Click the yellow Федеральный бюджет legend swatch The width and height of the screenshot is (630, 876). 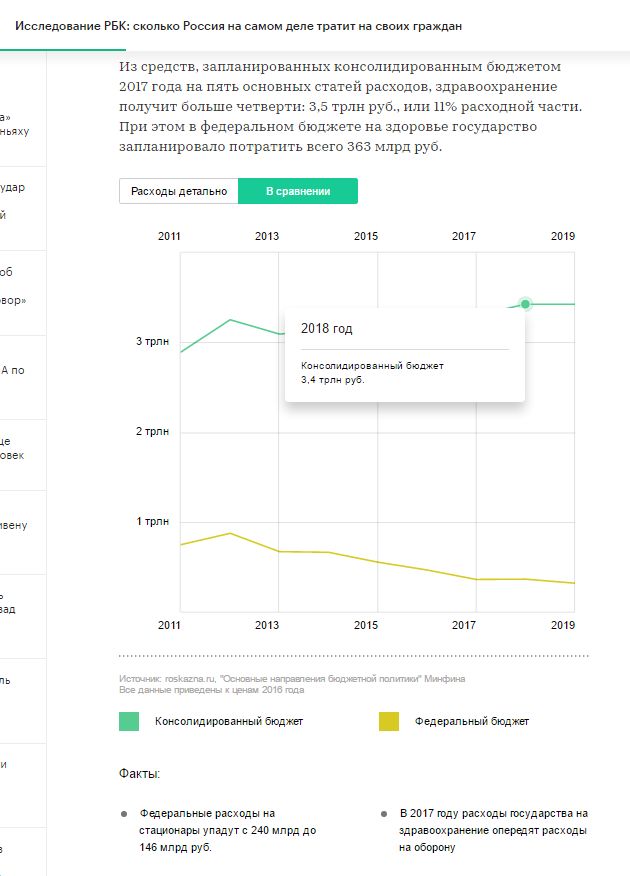(388, 721)
